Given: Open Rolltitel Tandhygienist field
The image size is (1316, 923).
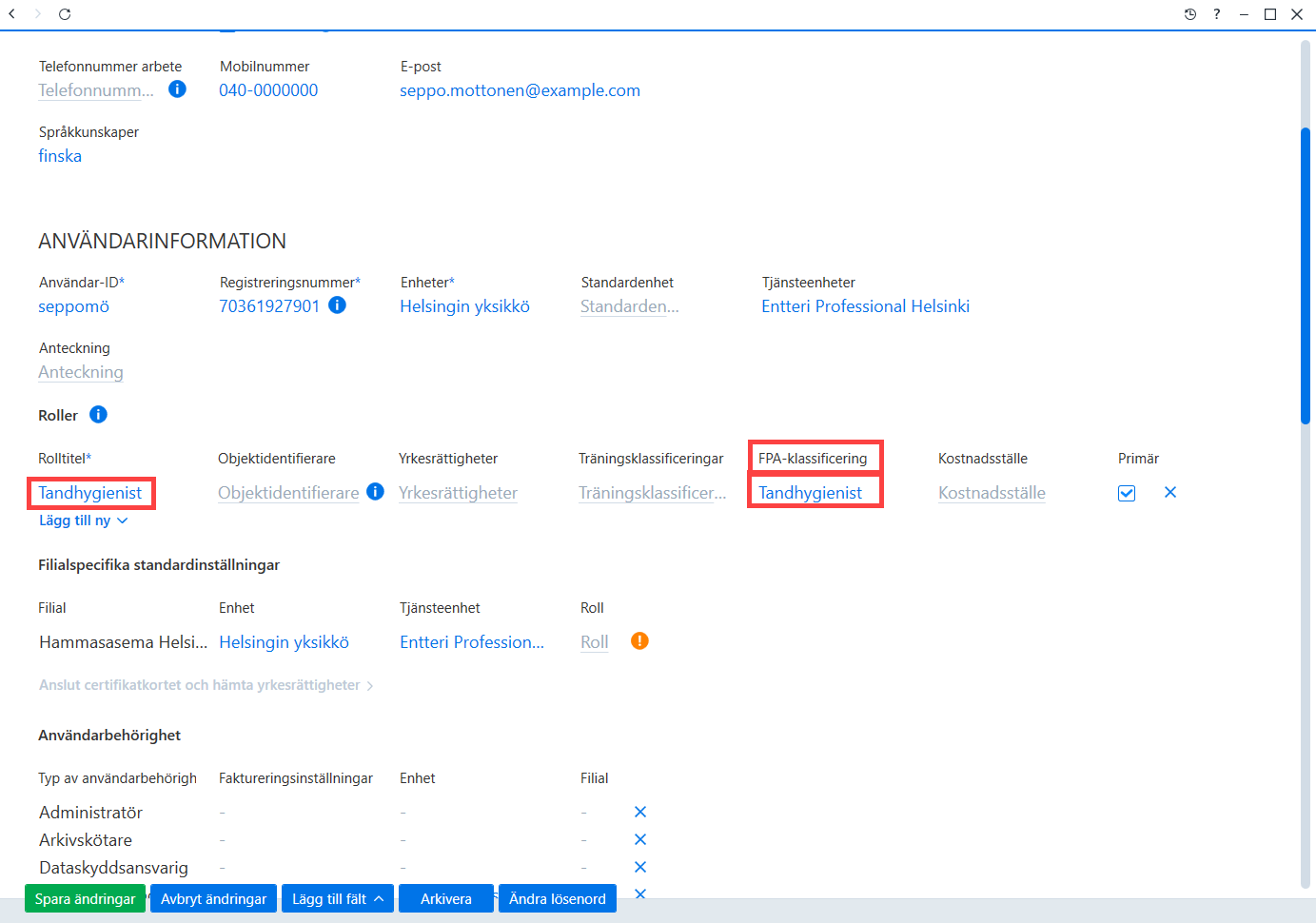Looking at the screenshot, I should click(90, 493).
